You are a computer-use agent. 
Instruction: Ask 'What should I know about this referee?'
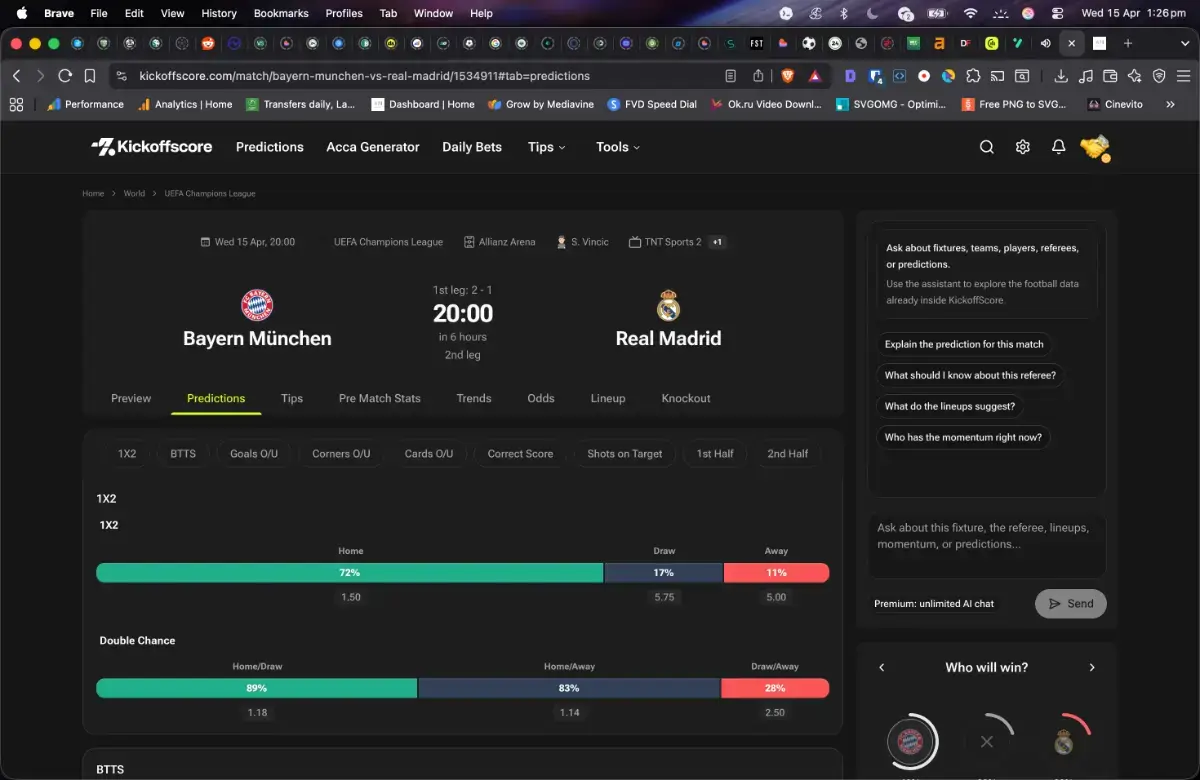point(970,375)
